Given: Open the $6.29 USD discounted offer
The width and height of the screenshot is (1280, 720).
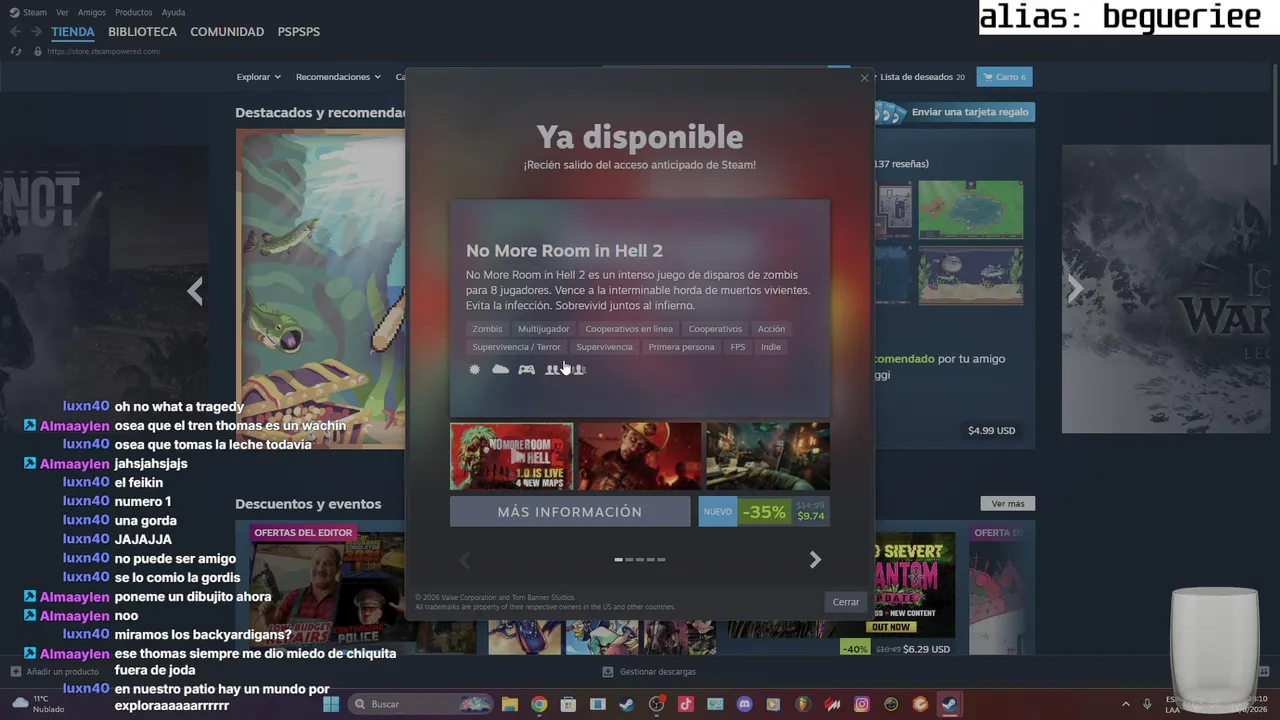Looking at the screenshot, I should (926, 649).
